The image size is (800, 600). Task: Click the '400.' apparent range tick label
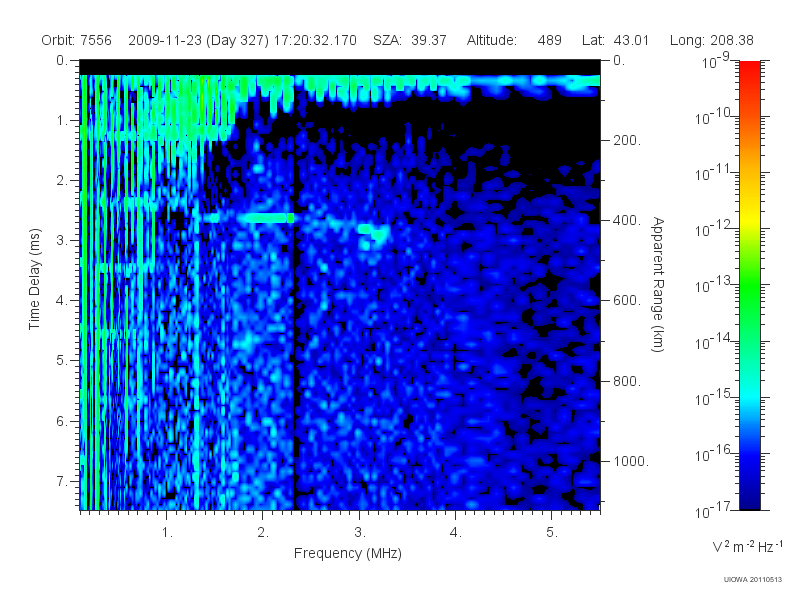(627, 220)
